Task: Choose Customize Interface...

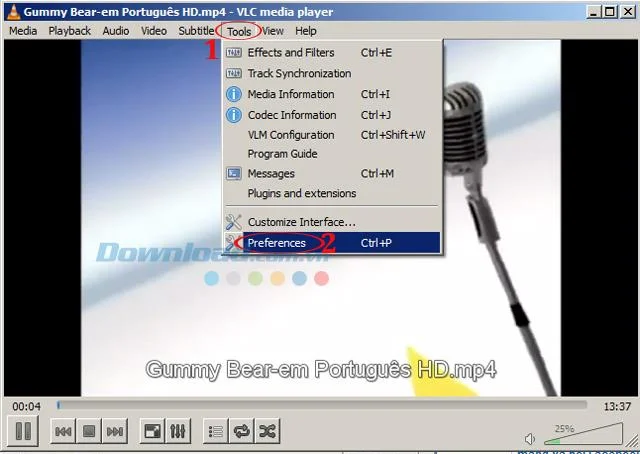Action: 332,222
